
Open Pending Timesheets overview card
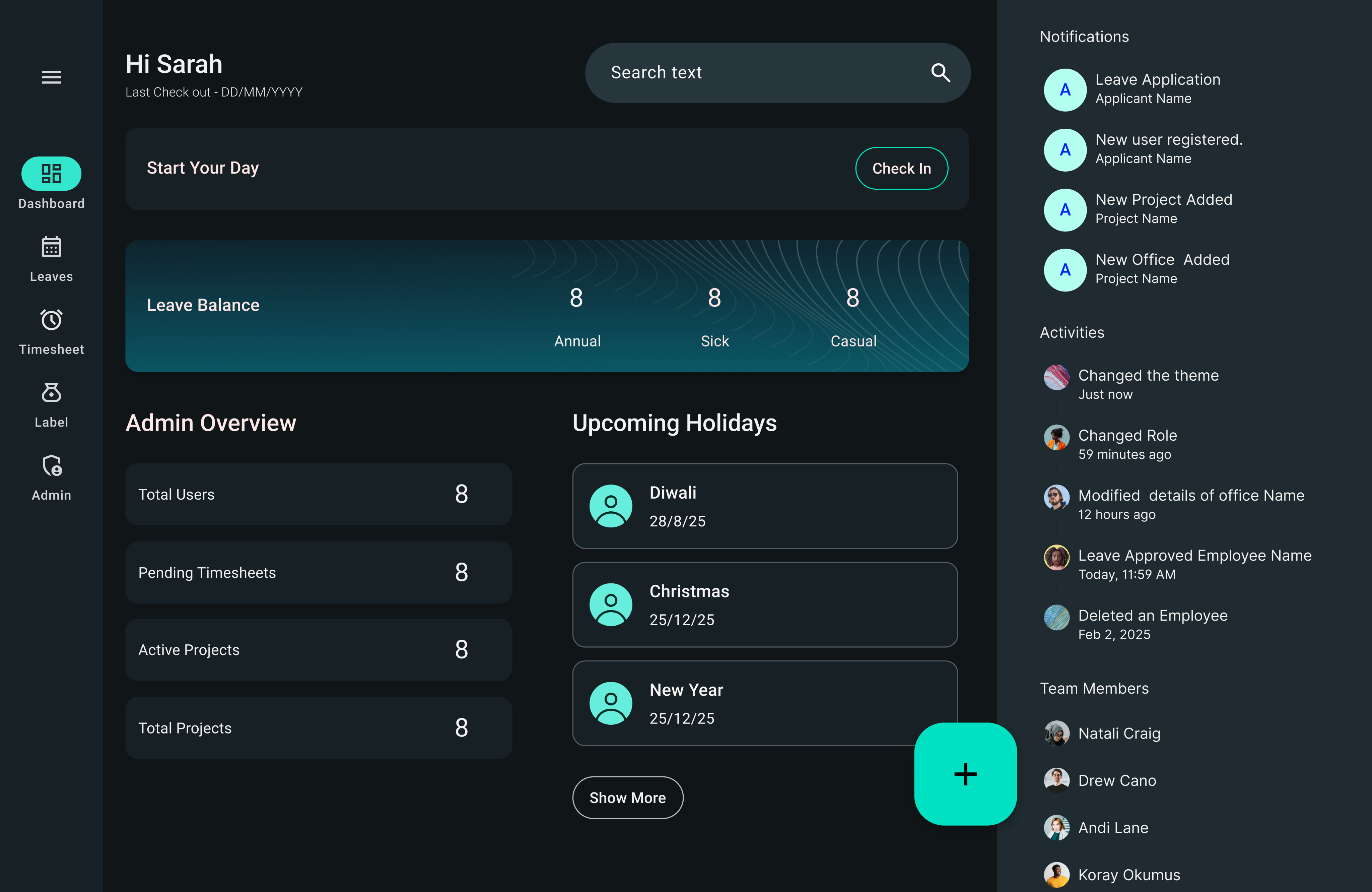click(318, 572)
